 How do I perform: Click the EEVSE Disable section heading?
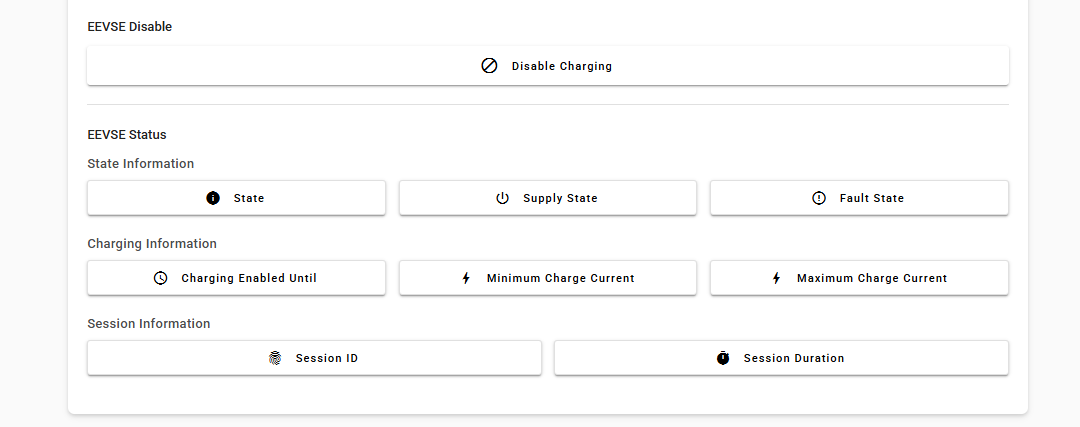(130, 27)
